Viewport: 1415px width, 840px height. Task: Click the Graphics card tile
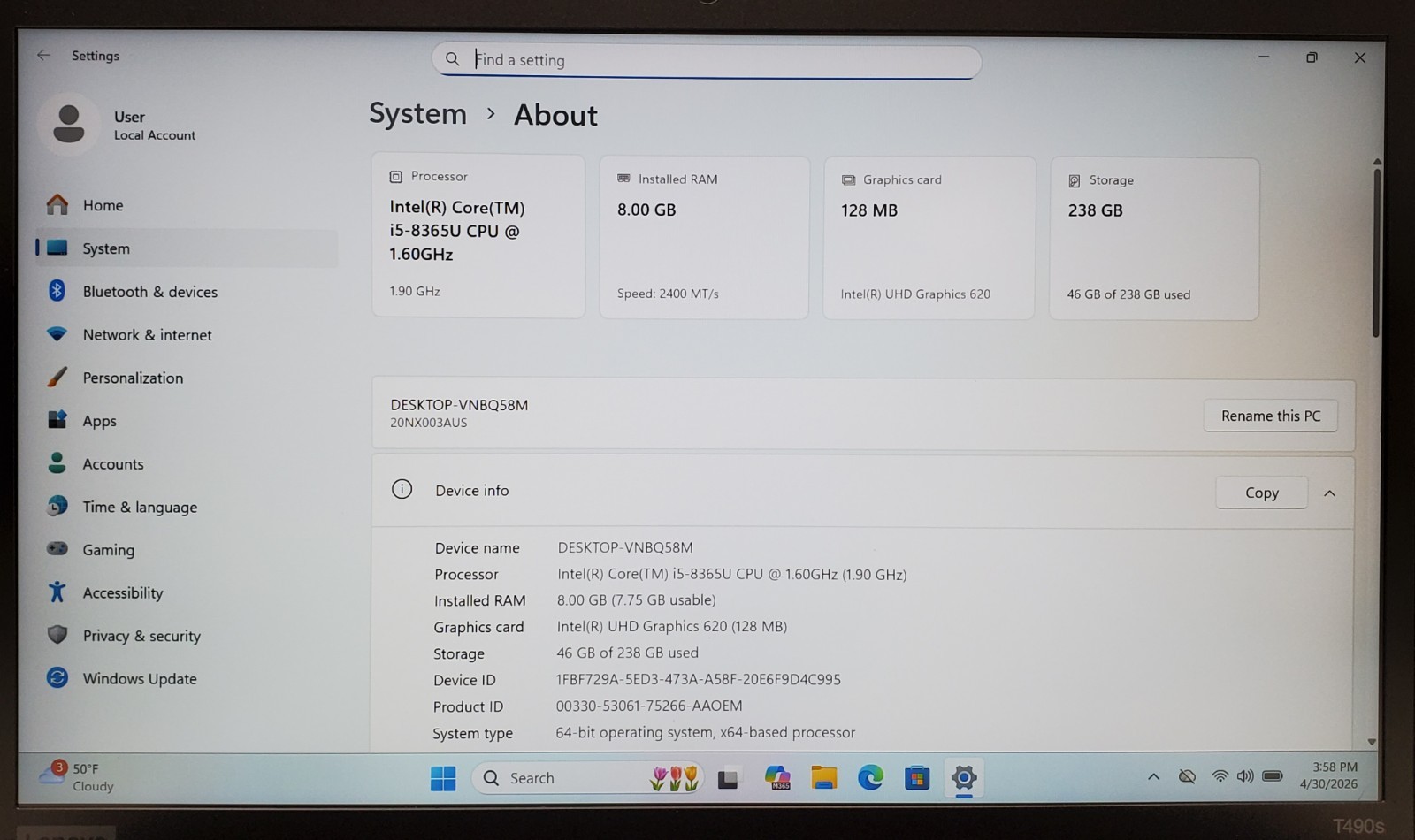click(x=929, y=239)
